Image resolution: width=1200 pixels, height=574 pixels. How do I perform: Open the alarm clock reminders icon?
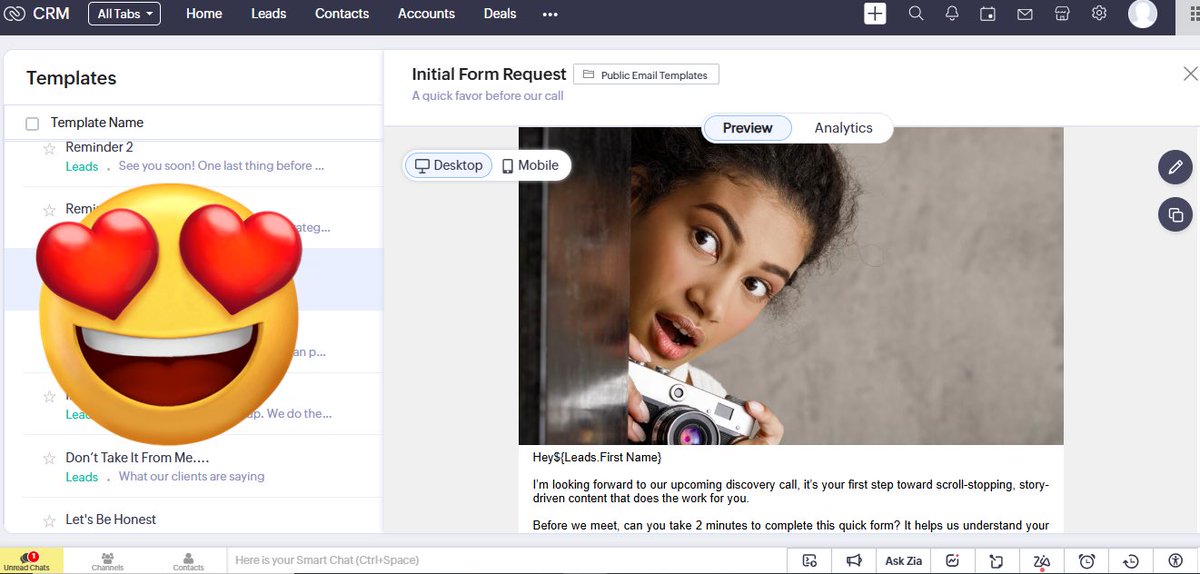[x=1087, y=561]
